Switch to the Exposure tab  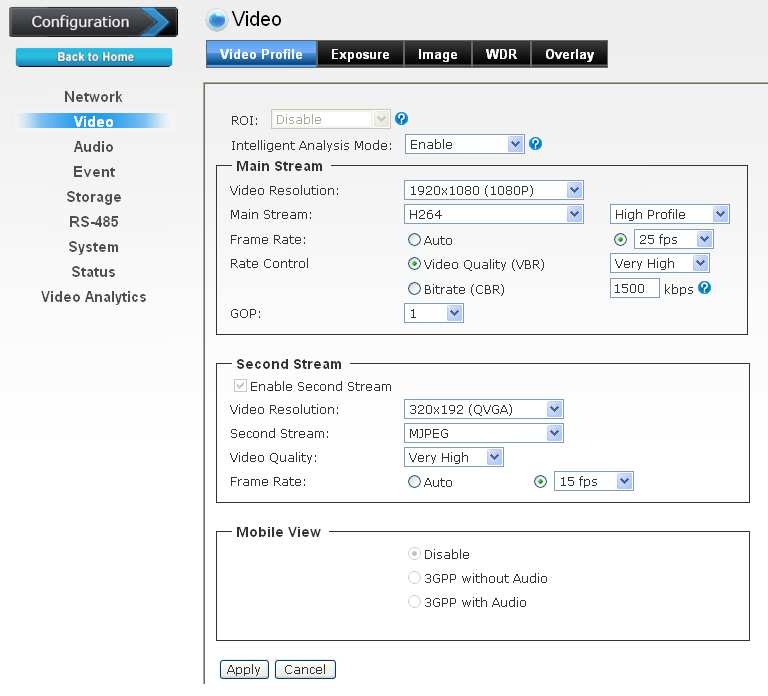point(360,54)
